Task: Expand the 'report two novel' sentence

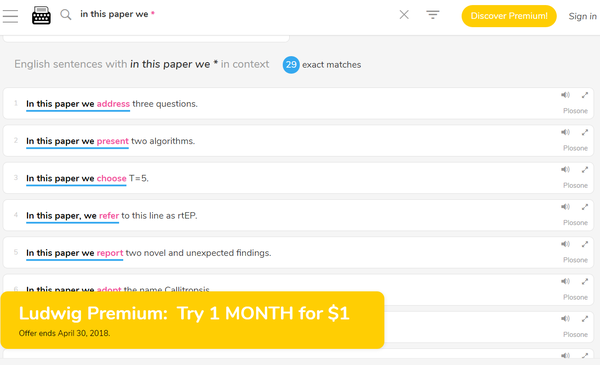Action: 585,244
